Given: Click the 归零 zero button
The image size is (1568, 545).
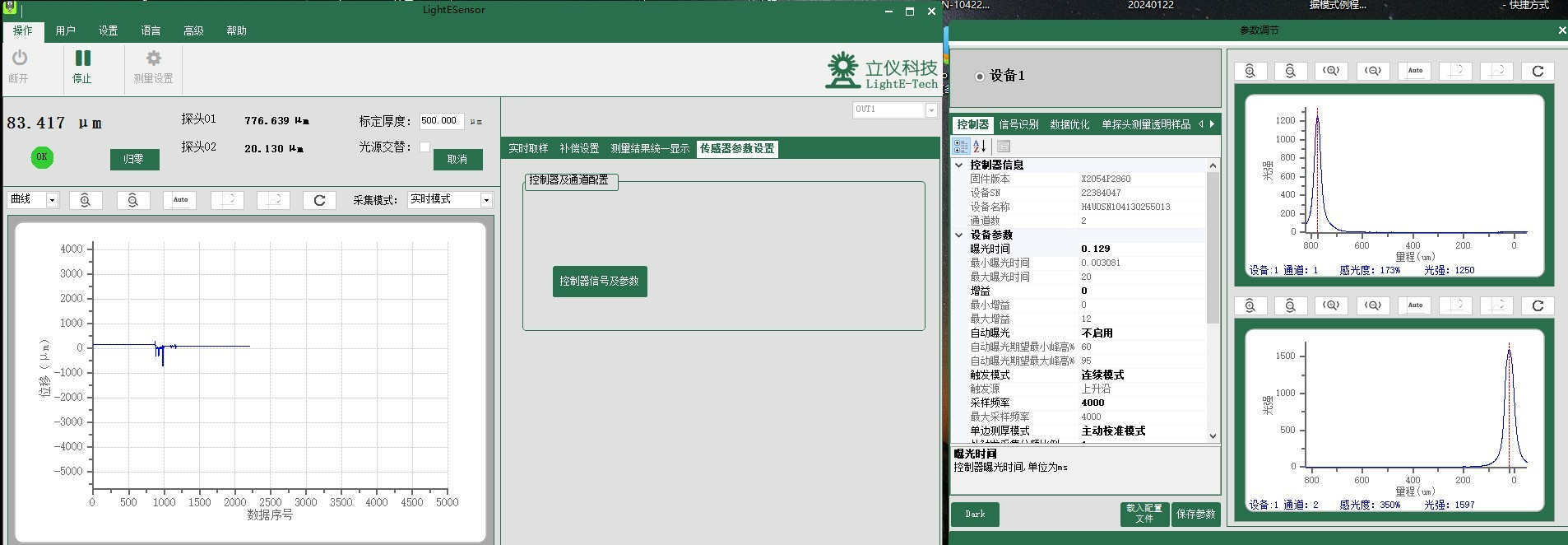Looking at the screenshot, I should pyautogui.click(x=134, y=160).
